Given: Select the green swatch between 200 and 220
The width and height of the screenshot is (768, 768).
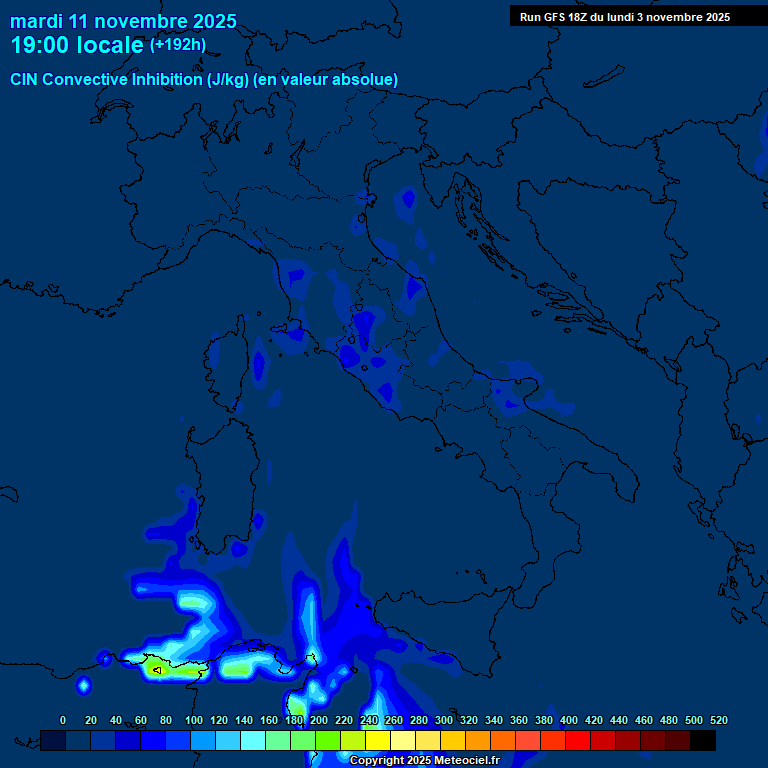Looking at the screenshot, I should tap(328, 741).
